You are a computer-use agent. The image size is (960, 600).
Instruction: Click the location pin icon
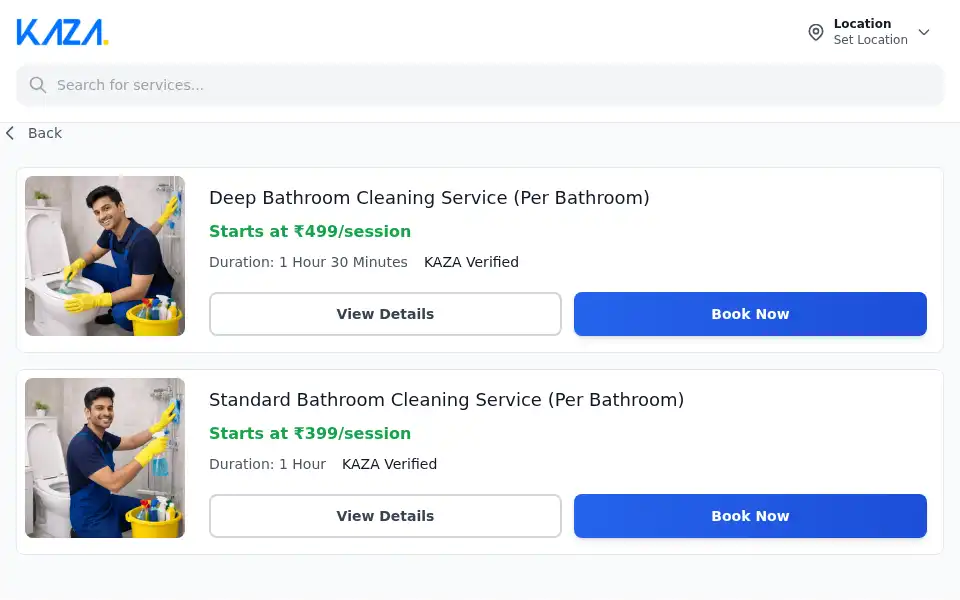(x=816, y=32)
